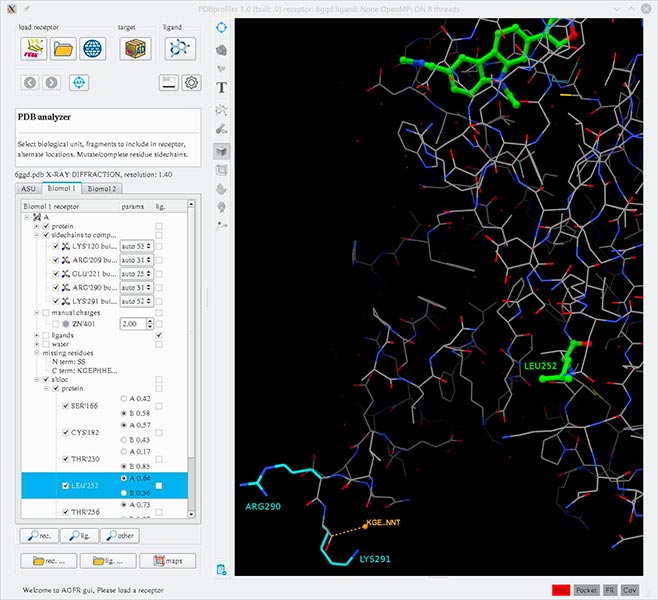The height and width of the screenshot is (600, 658).
Task: Open receptor file with the folder icon
Action: [64, 47]
